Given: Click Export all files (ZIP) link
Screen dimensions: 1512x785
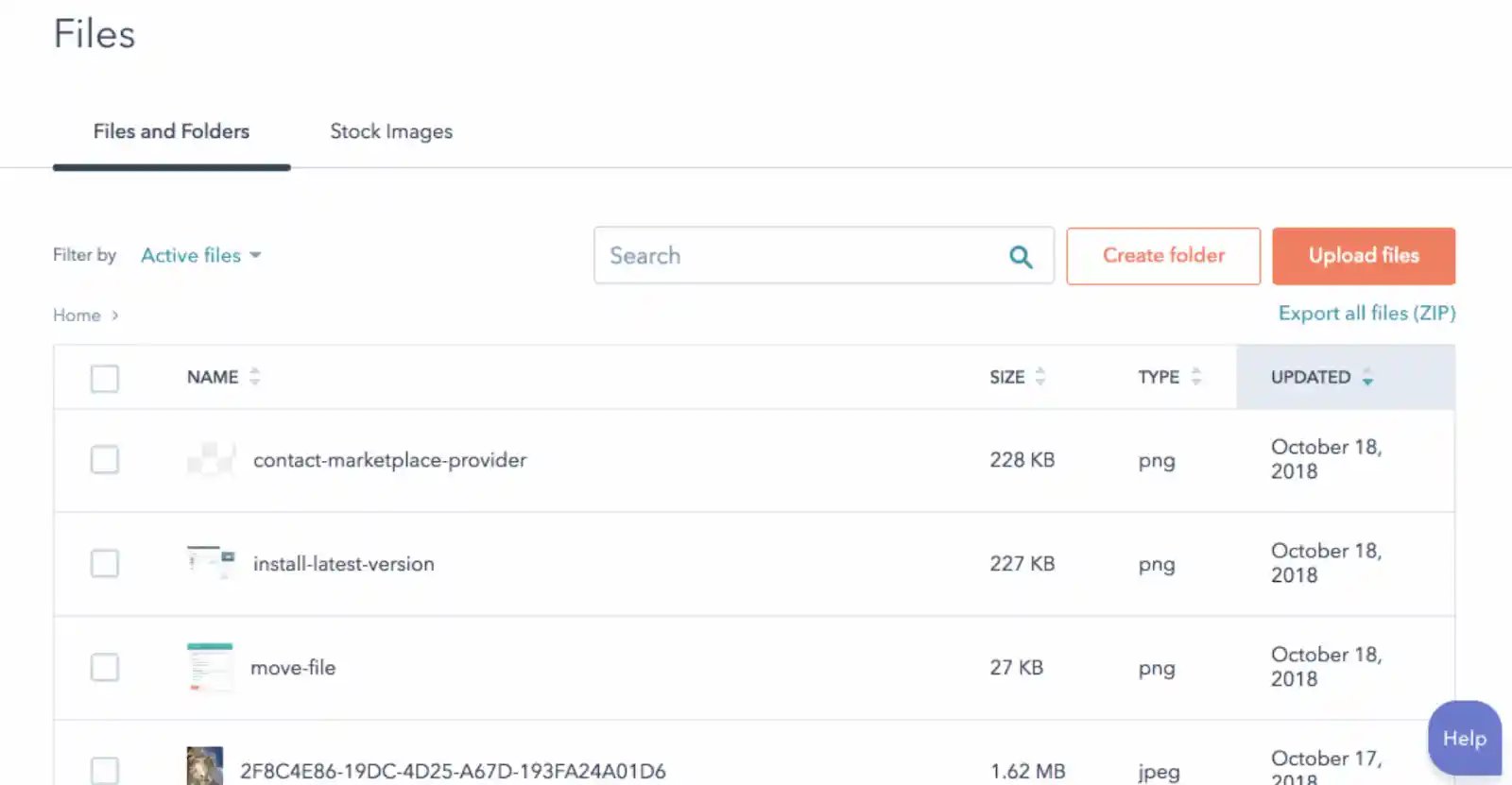Looking at the screenshot, I should [1366, 314].
